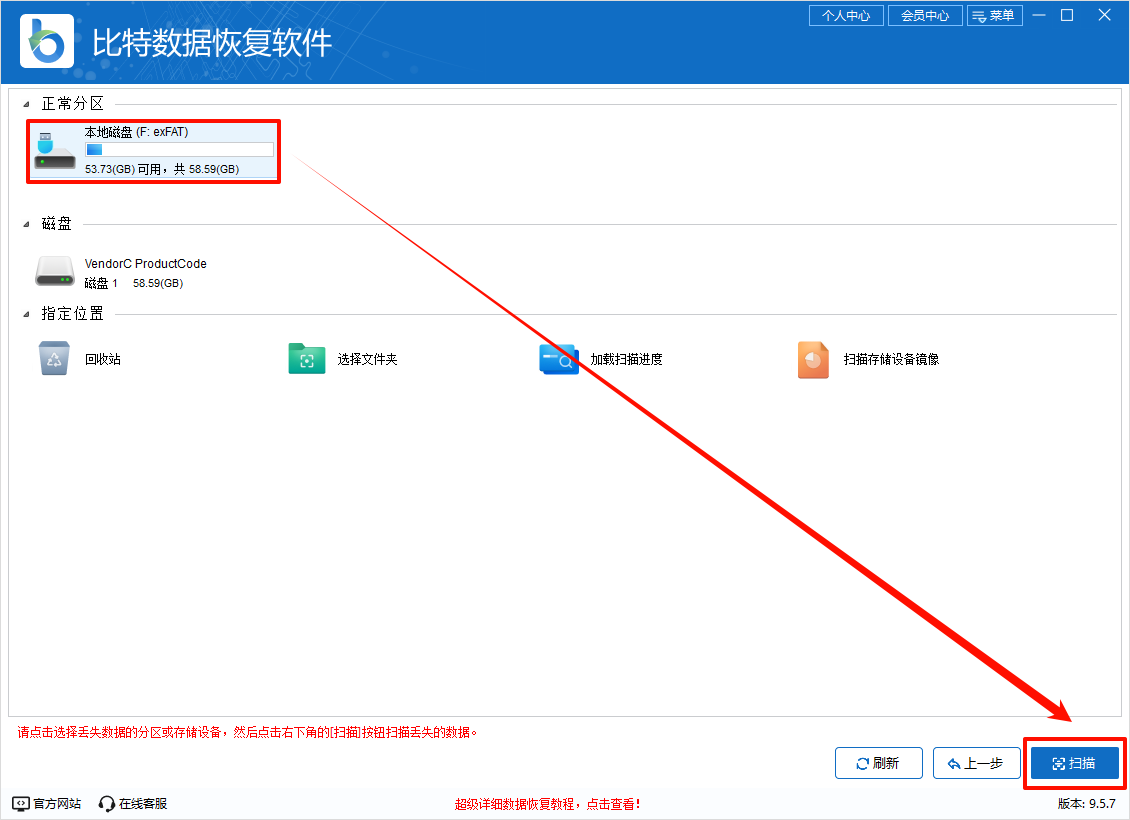The image size is (1130, 820).
Task: Open 加载扫描进度 to load scan progress
Action: pos(561,359)
